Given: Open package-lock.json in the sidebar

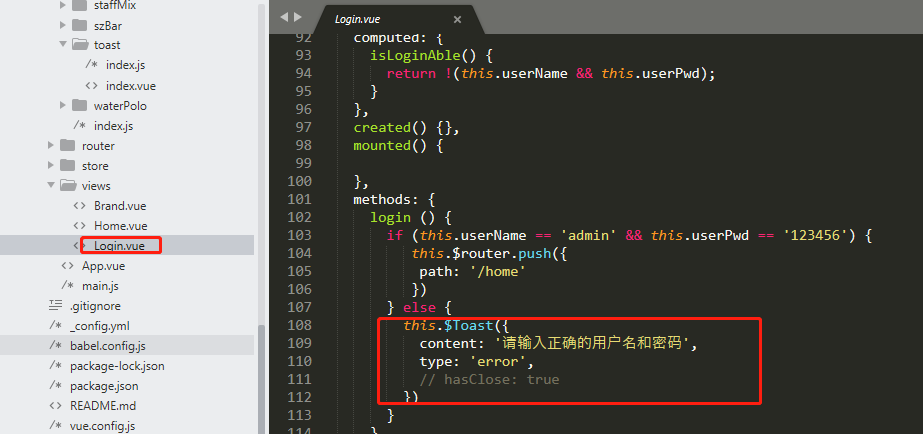Looking at the screenshot, I should point(117,366).
